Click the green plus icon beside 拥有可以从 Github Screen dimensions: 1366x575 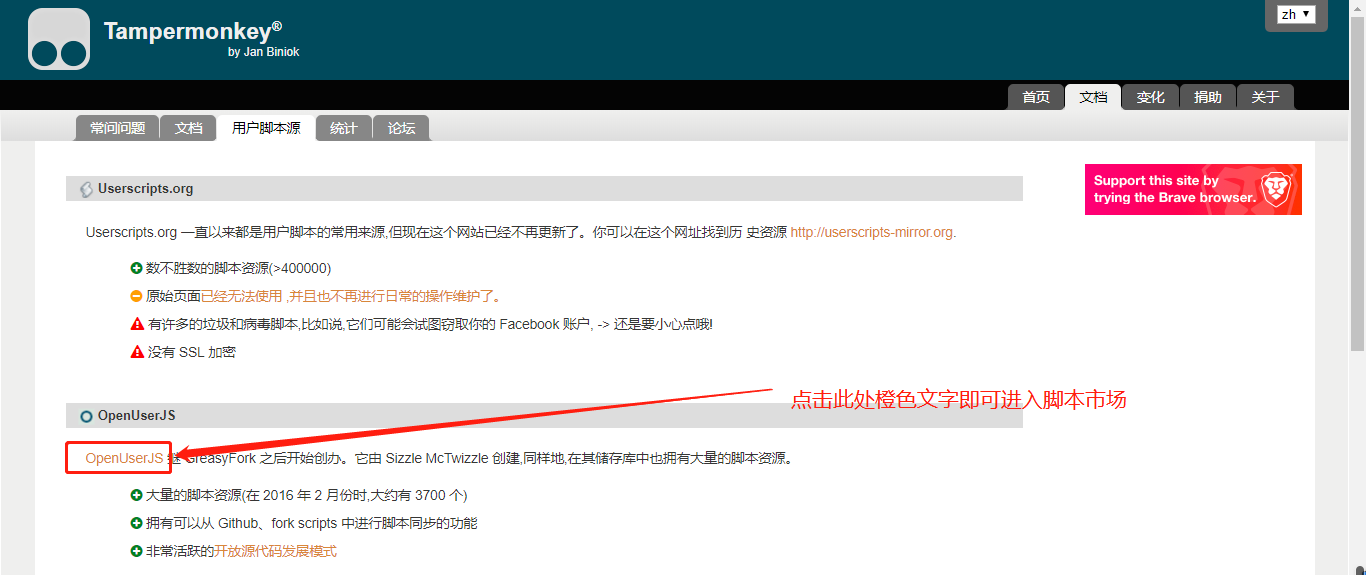pyautogui.click(x=137, y=523)
